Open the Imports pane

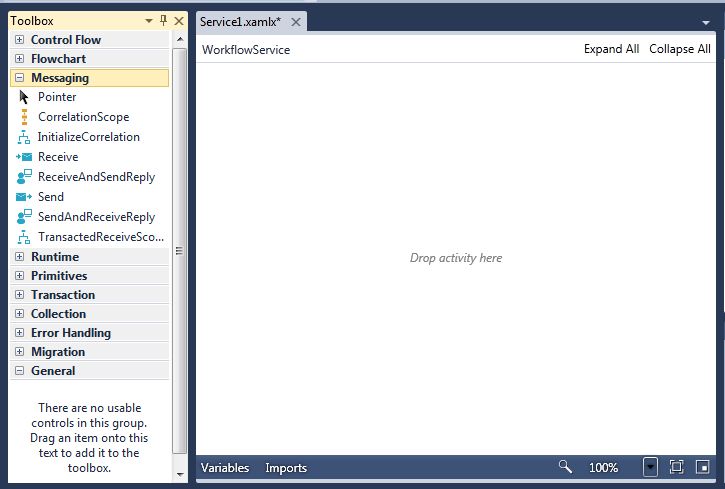point(286,468)
